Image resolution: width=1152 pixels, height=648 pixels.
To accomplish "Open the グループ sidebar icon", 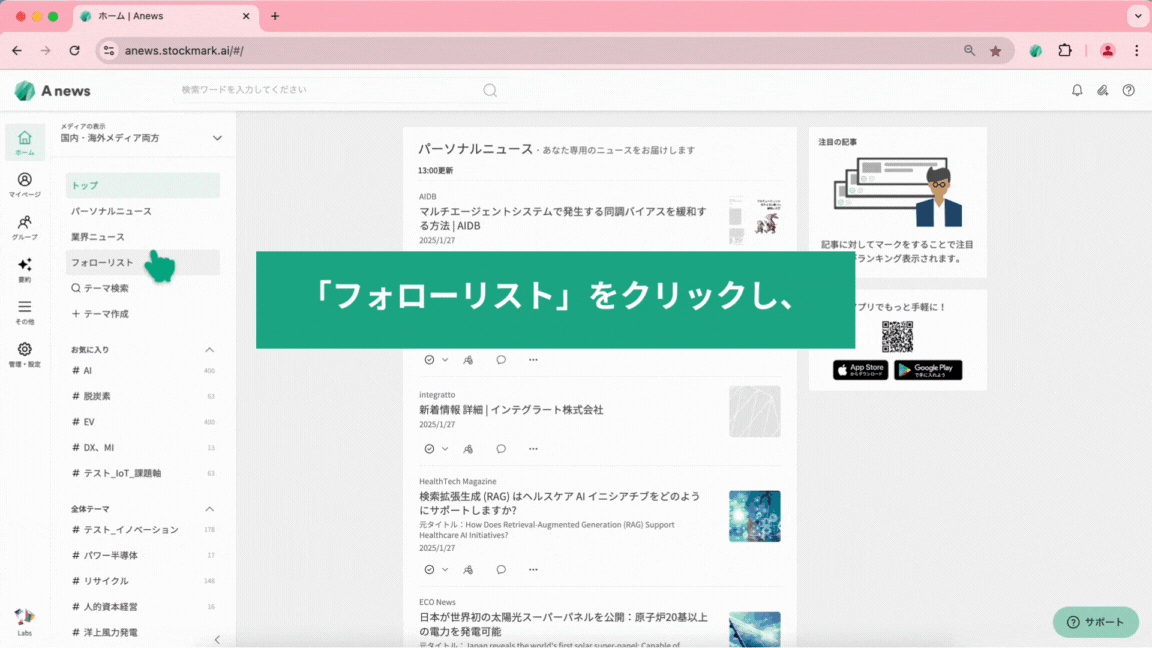I will [25, 227].
